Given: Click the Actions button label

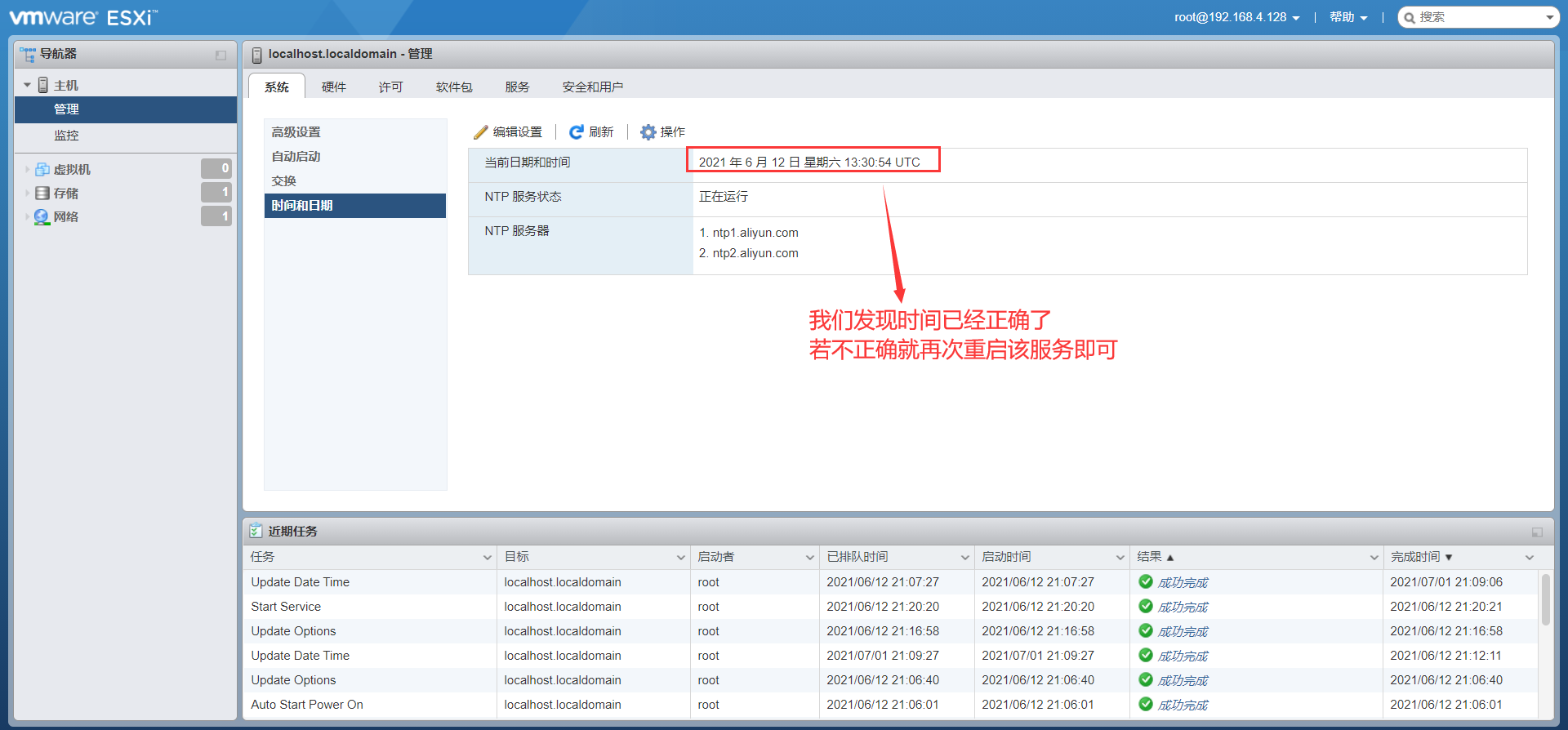Looking at the screenshot, I should [x=673, y=131].
